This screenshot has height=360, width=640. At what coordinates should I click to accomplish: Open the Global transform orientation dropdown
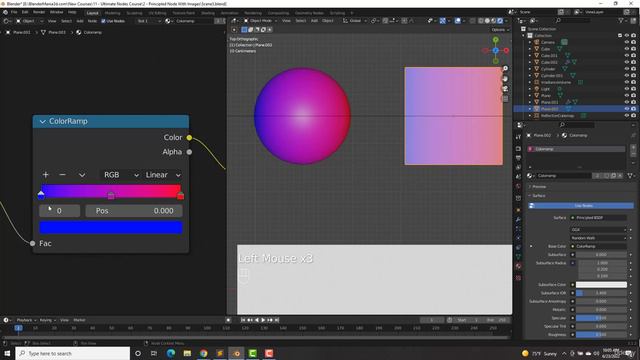[x=354, y=21]
